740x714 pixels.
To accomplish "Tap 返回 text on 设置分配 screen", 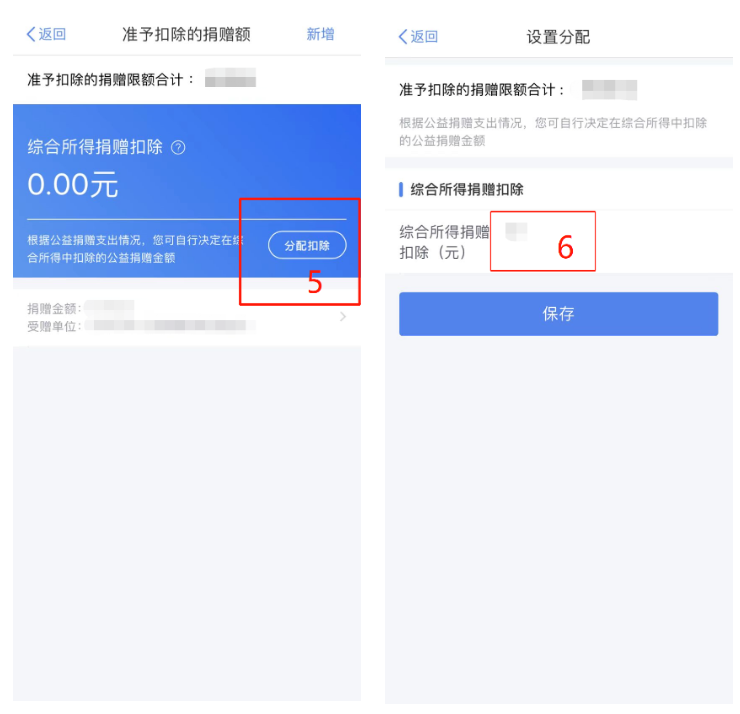I will tap(424, 36).
